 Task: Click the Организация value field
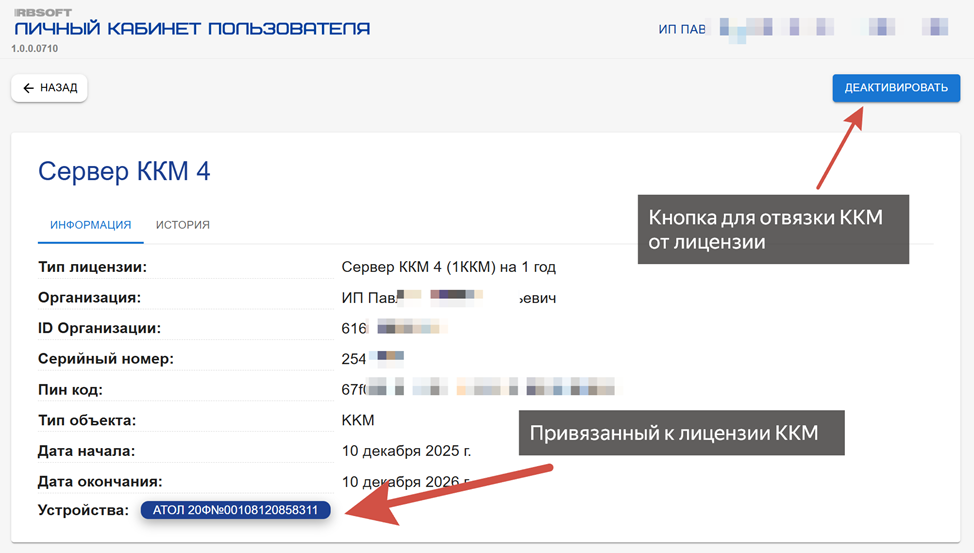448,298
